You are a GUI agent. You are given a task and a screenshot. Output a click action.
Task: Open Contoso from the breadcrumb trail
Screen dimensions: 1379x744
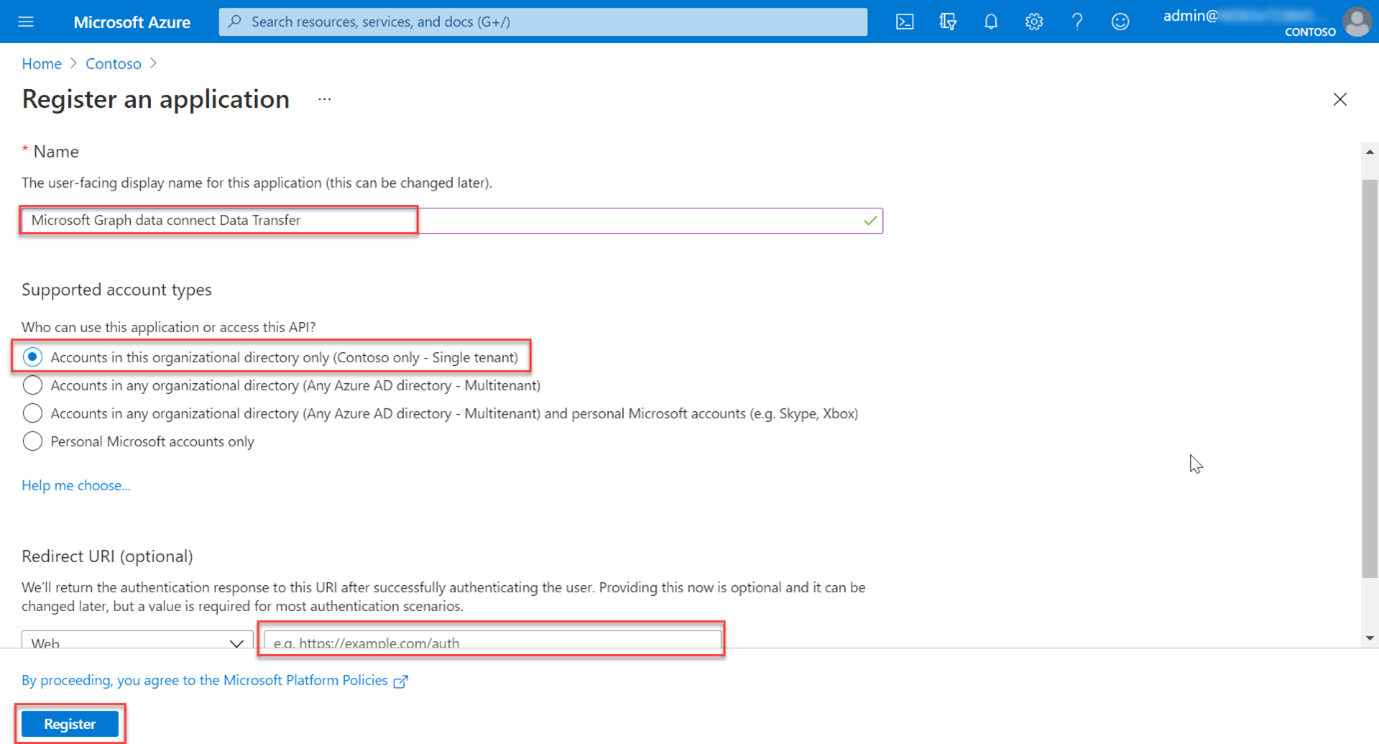click(113, 63)
